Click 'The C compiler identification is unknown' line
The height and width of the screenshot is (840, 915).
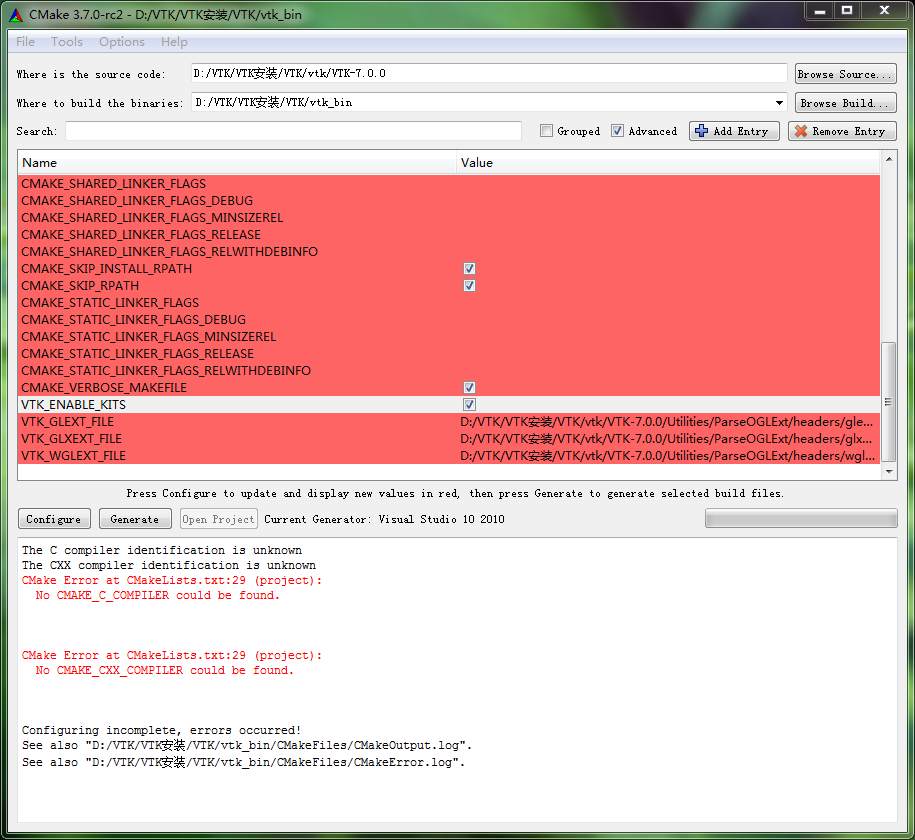162,550
